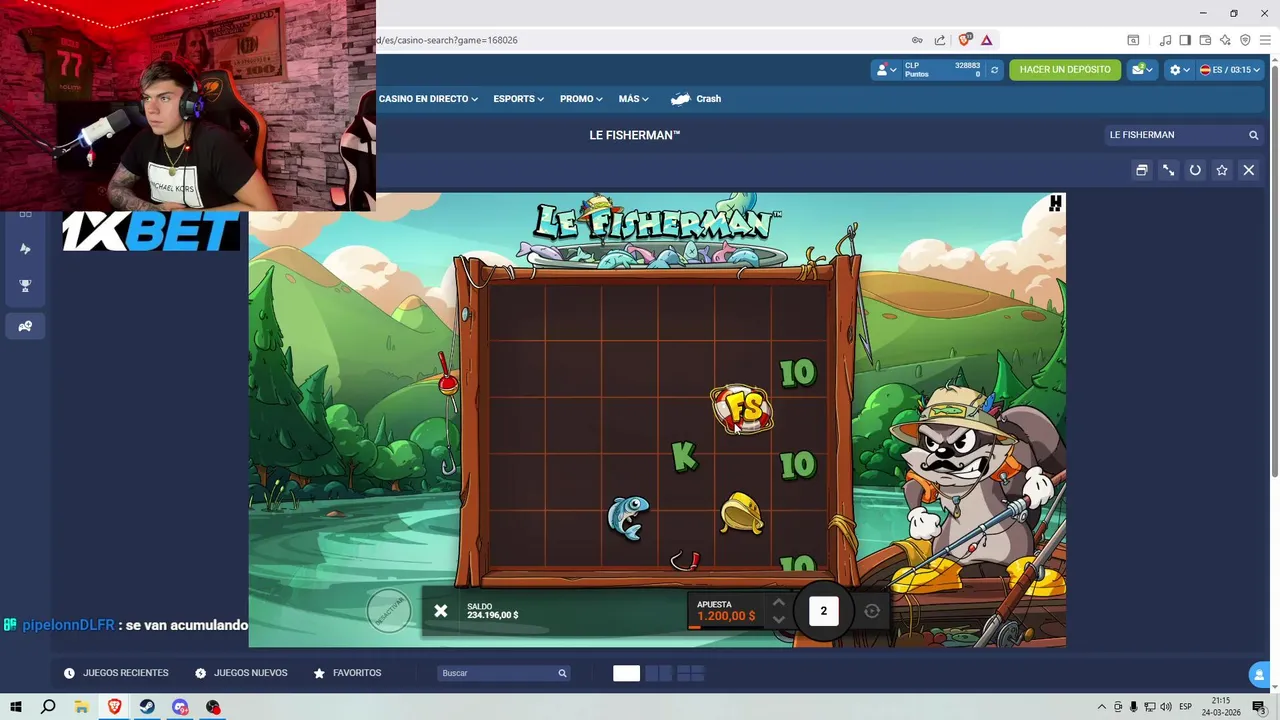Screen dimensions: 1280x720
Task: Refresh the CLP account balance
Action: [994, 70]
